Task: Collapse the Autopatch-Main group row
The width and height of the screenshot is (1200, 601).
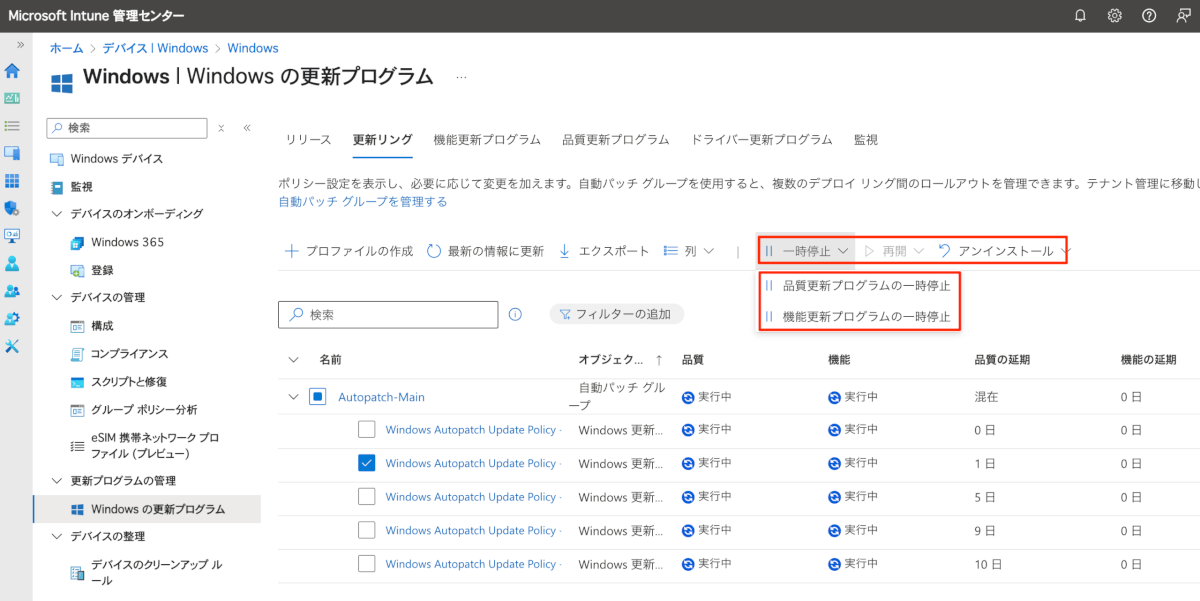Action: [293, 397]
